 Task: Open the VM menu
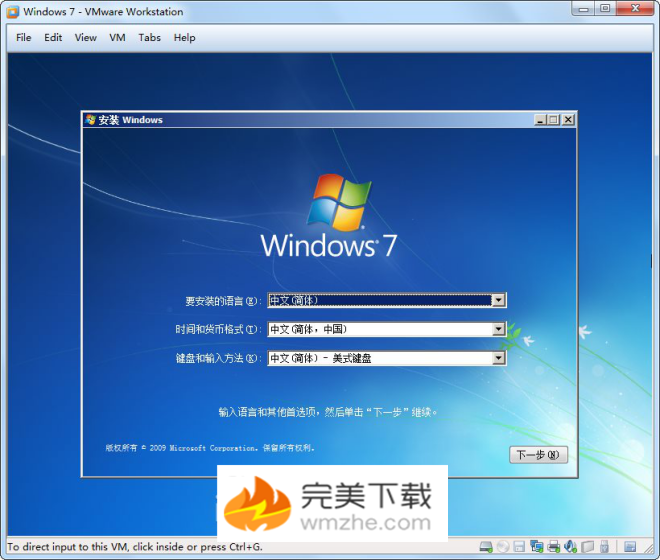point(117,37)
